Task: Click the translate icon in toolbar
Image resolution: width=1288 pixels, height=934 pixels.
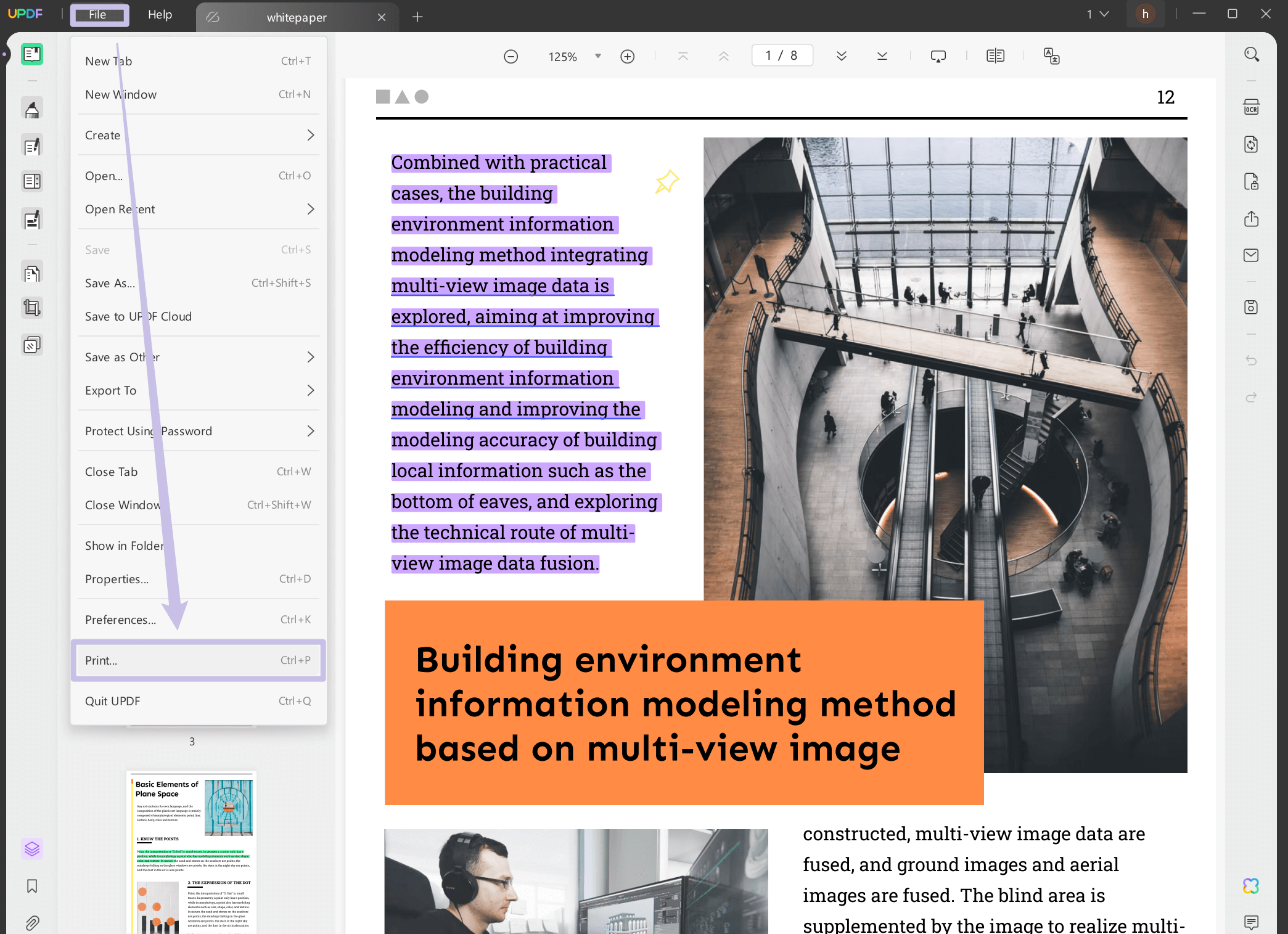Action: click(1051, 57)
